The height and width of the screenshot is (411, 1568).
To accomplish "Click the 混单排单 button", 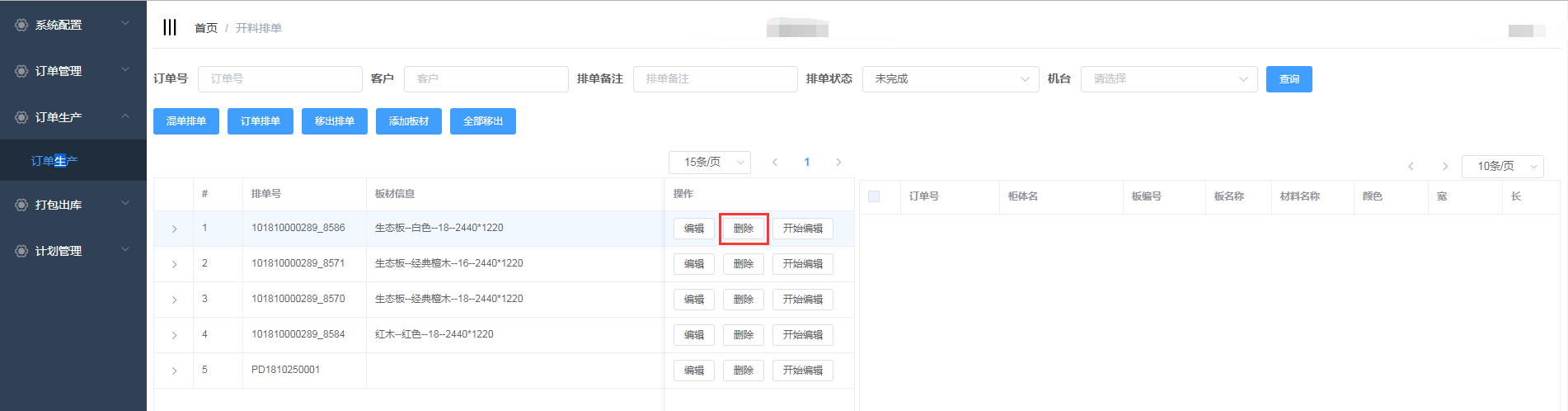I will 186,121.
